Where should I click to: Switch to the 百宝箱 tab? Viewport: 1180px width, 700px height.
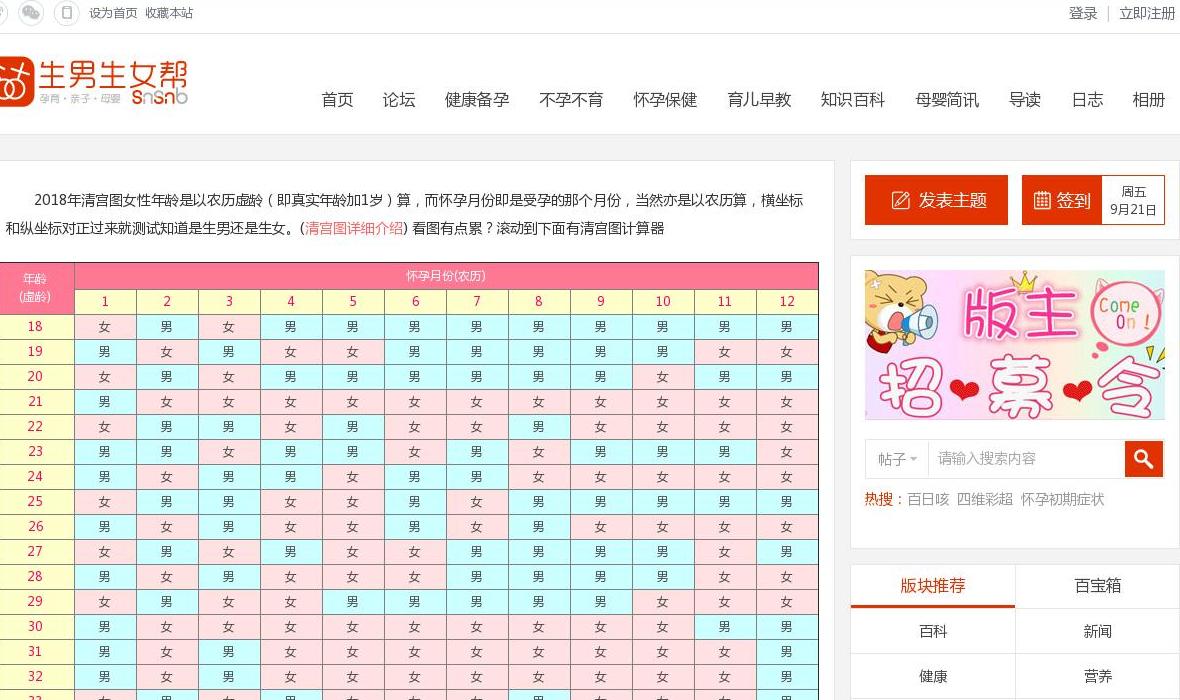pyautogui.click(x=1097, y=586)
